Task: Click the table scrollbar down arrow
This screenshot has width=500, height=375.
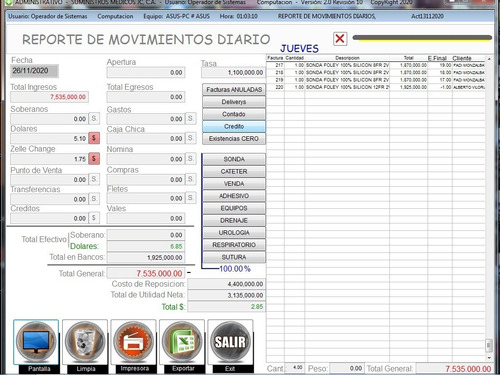Action: [489, 357]
